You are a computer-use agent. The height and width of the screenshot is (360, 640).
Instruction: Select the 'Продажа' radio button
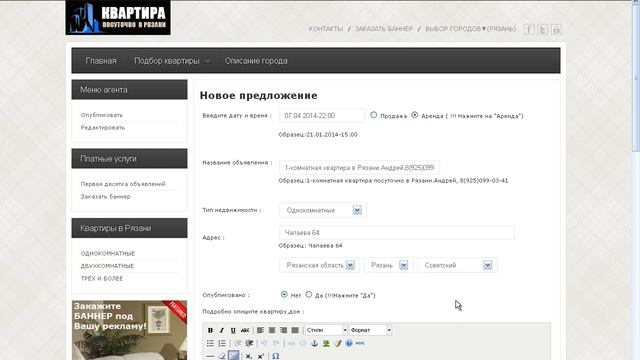click(373, 115)
